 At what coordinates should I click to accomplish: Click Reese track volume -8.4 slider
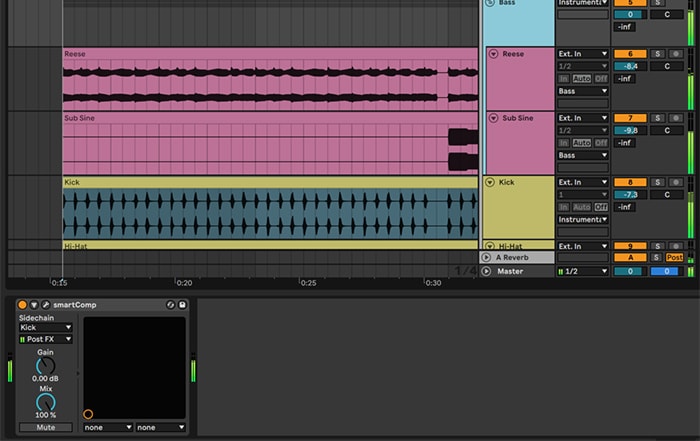click(x=630, y=67)
